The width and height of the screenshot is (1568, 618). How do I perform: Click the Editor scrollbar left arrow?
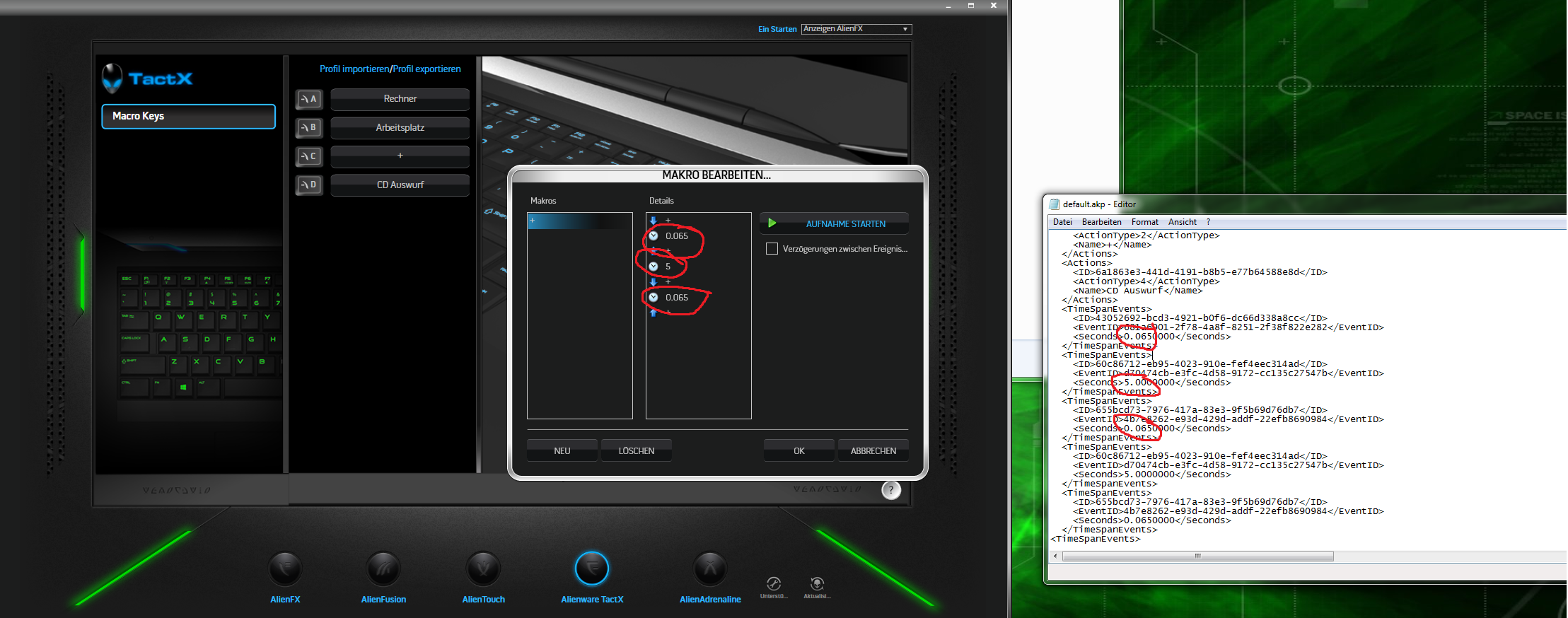point(1055,556)
